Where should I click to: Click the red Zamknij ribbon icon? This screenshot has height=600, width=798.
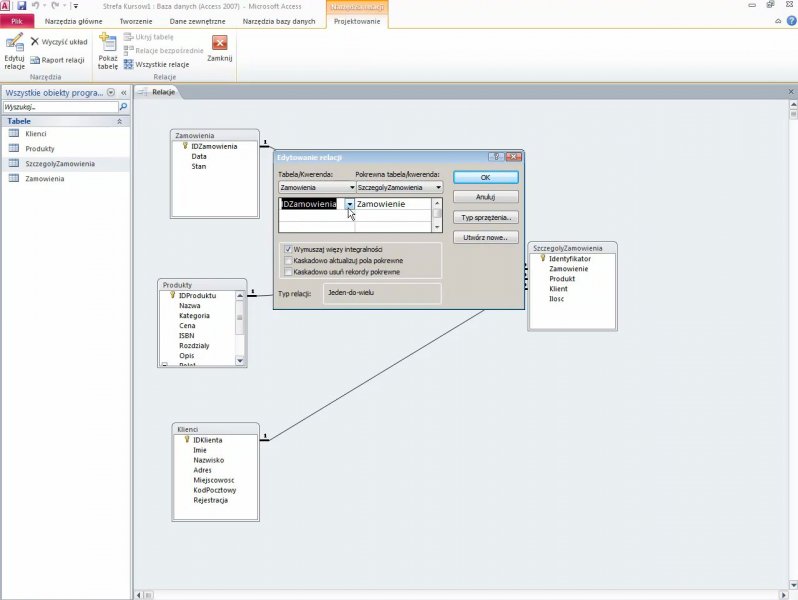[x=219, y=43]
